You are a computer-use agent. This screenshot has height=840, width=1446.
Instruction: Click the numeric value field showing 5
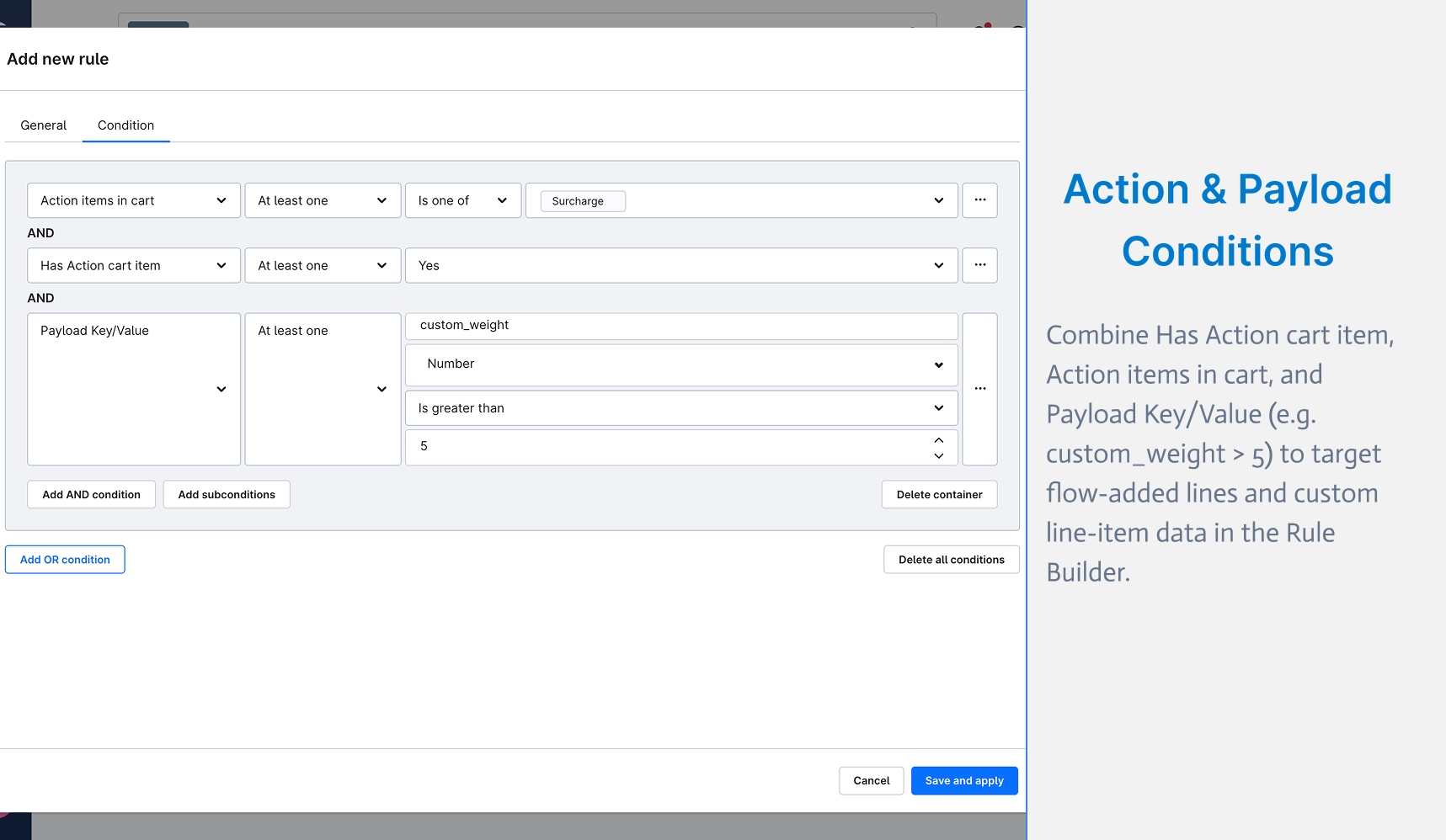(681, 447)
